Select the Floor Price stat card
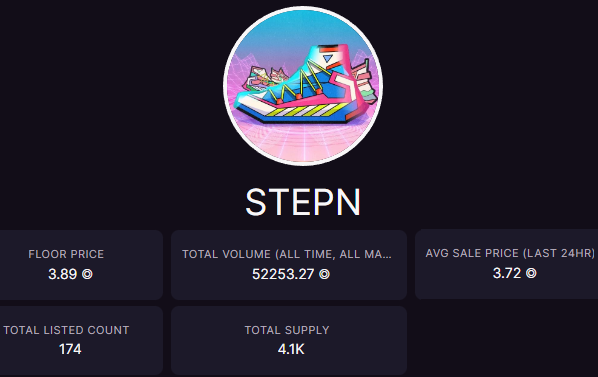Viewport: 598px width, 377px height. 81,265
